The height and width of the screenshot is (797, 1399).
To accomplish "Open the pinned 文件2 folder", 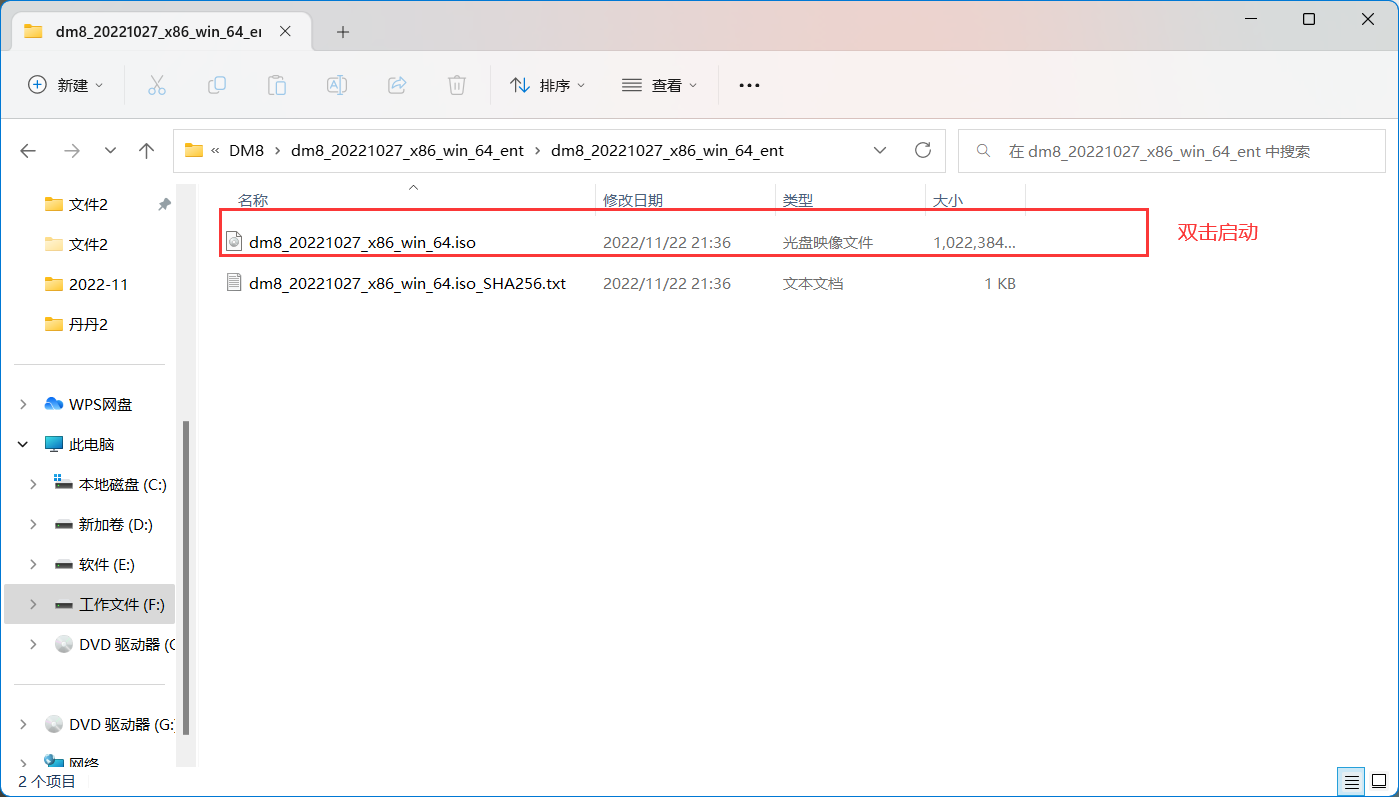I will coord(88,204).
